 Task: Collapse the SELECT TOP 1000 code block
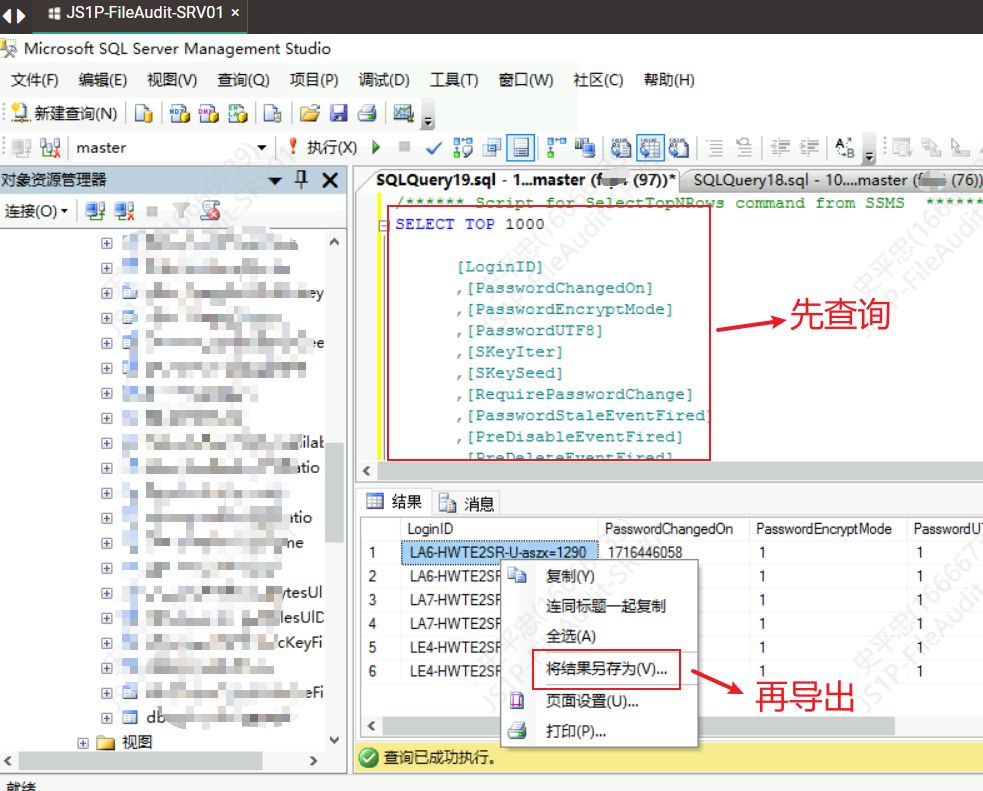point(382,226)
